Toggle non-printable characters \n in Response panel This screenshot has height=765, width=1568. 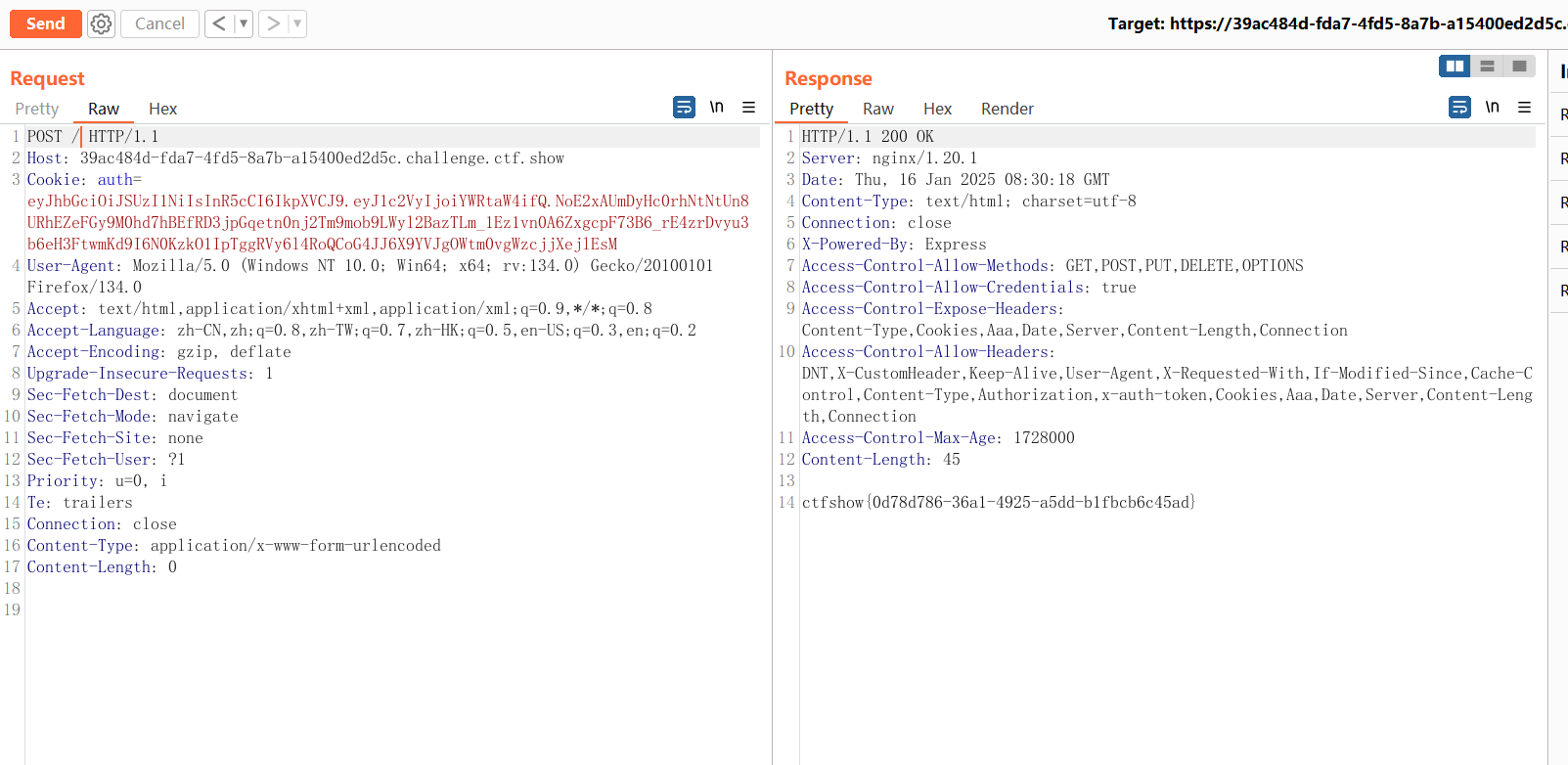pyautogui.click(x=1493, y=108)
